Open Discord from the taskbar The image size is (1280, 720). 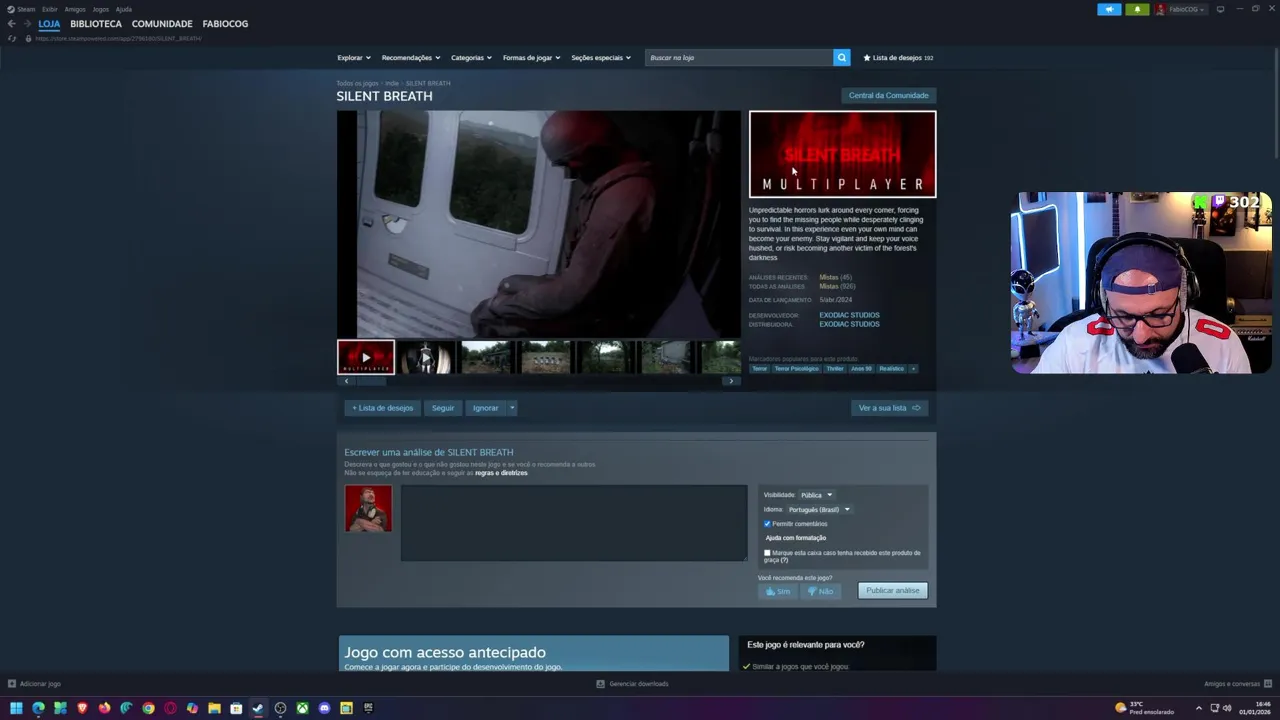[324, 708]
